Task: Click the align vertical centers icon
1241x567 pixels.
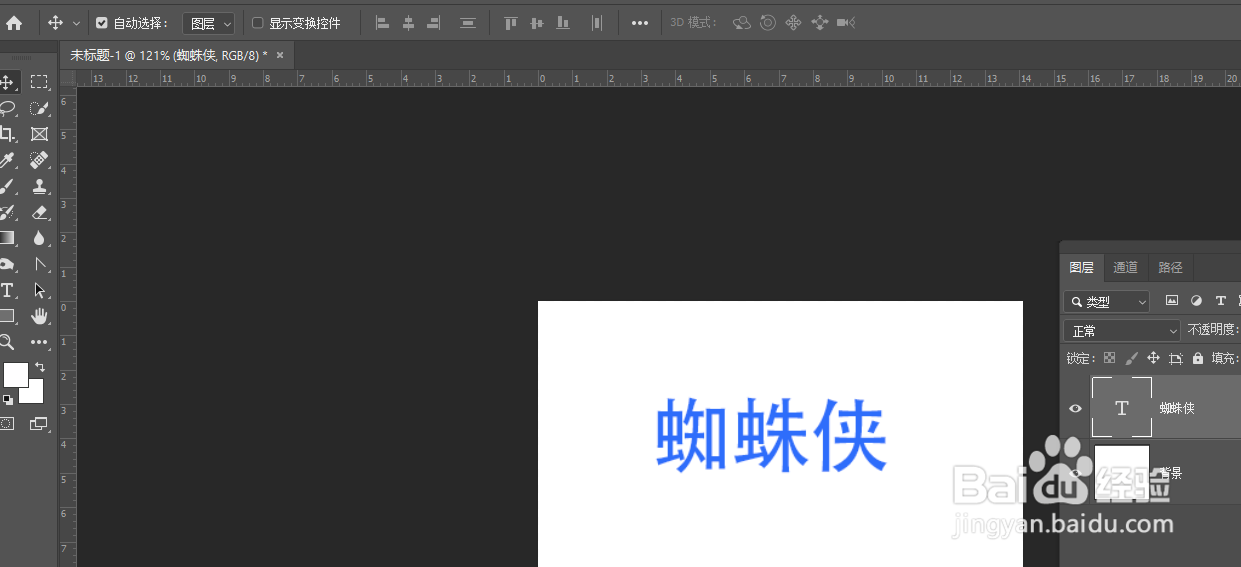Action: [537, 23]
